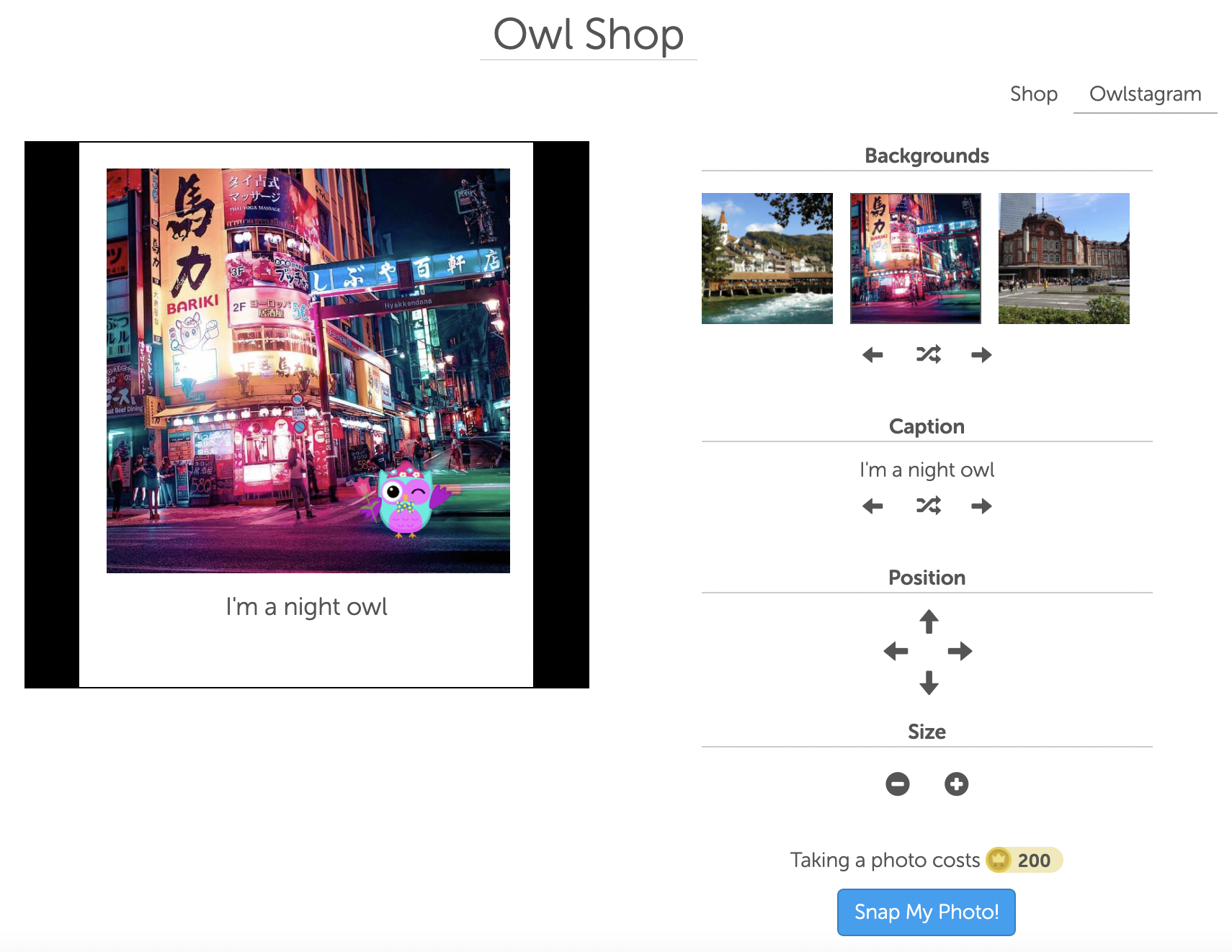Viewport: 1232px width, 952px height.
Task: Go to next background with right arrow
Action: 981,355
